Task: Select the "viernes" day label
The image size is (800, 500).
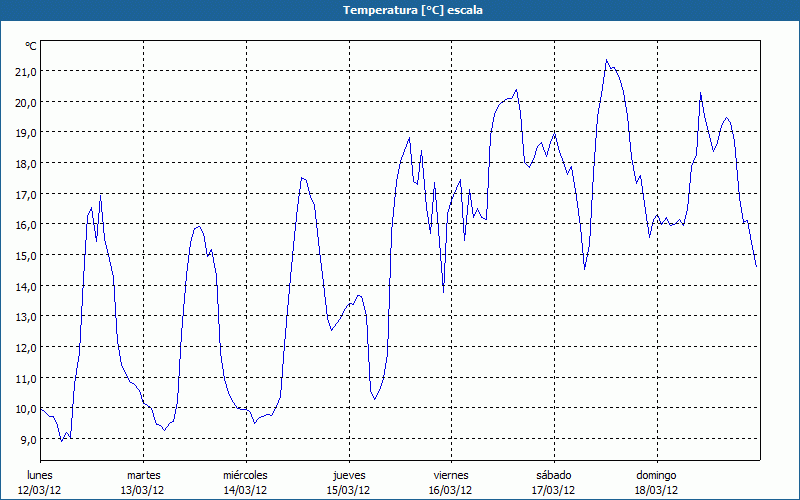Action: 451,474
